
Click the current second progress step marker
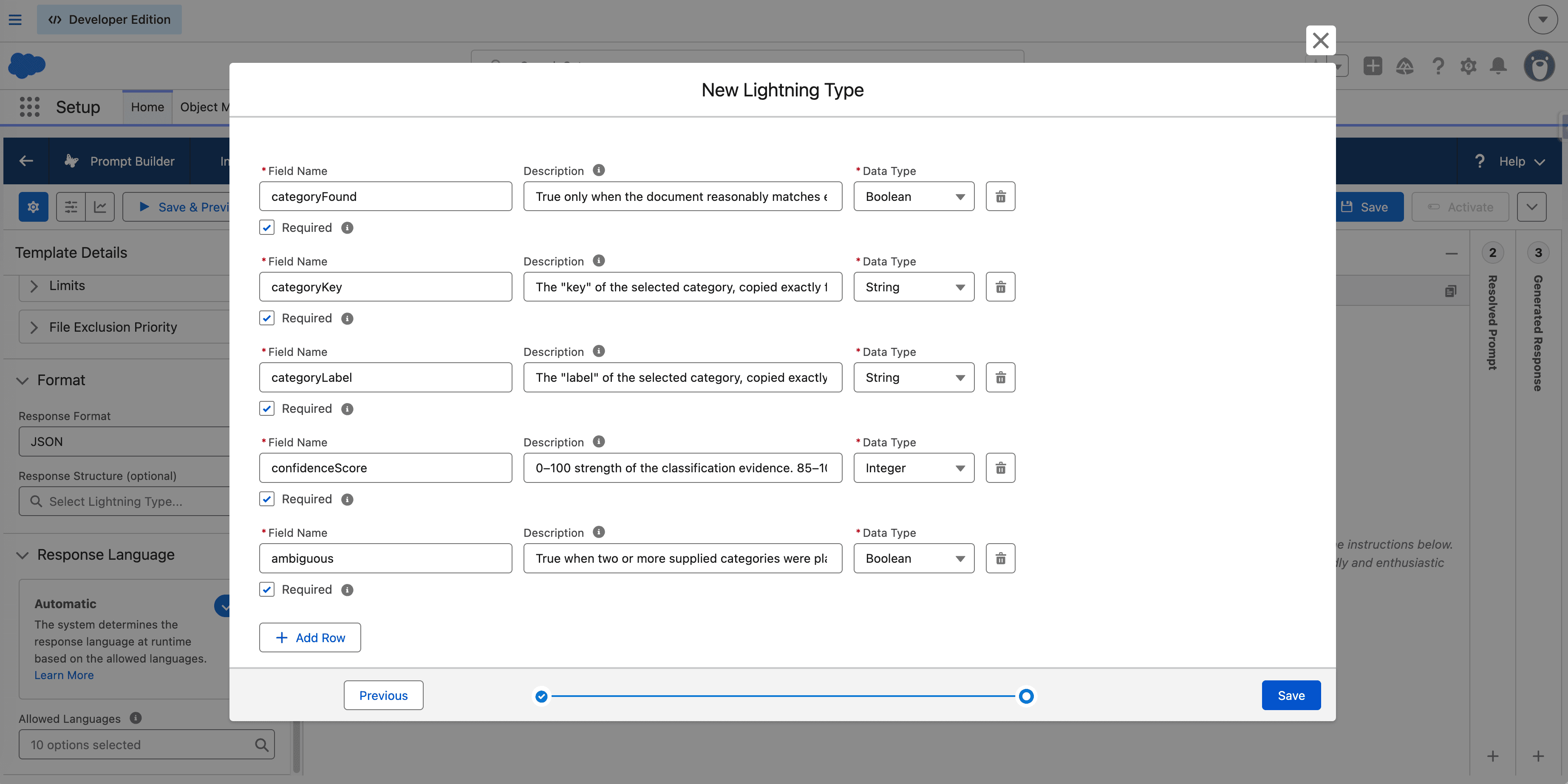click(1026, 697)
